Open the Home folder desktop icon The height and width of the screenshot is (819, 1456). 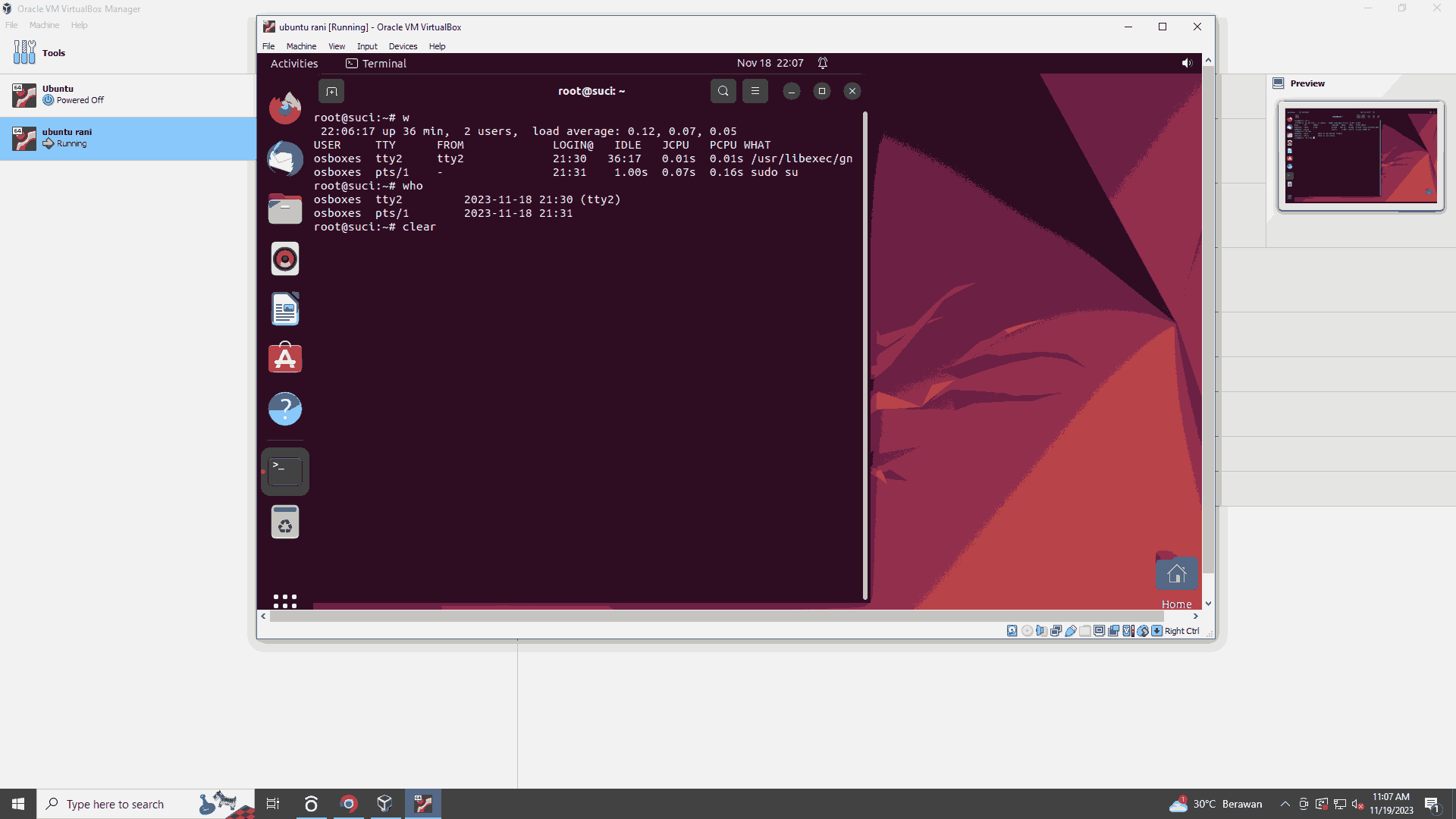[x=1177, y=581]
